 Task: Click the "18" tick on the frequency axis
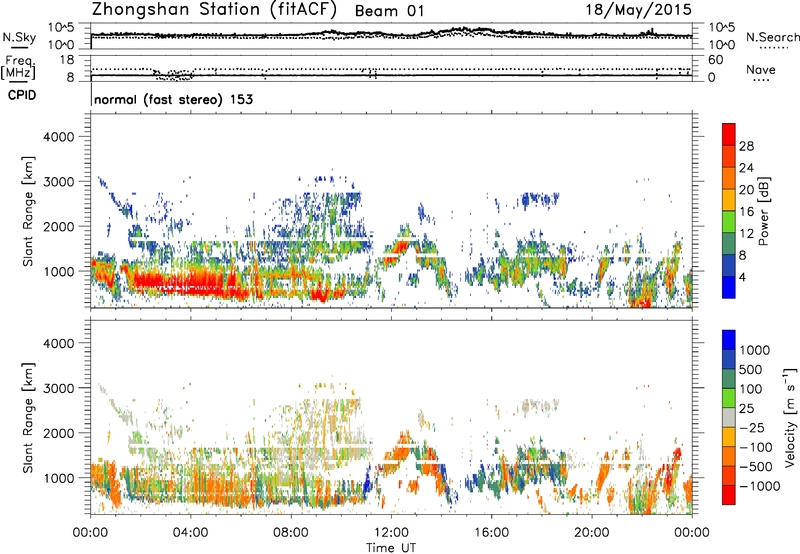67,60
